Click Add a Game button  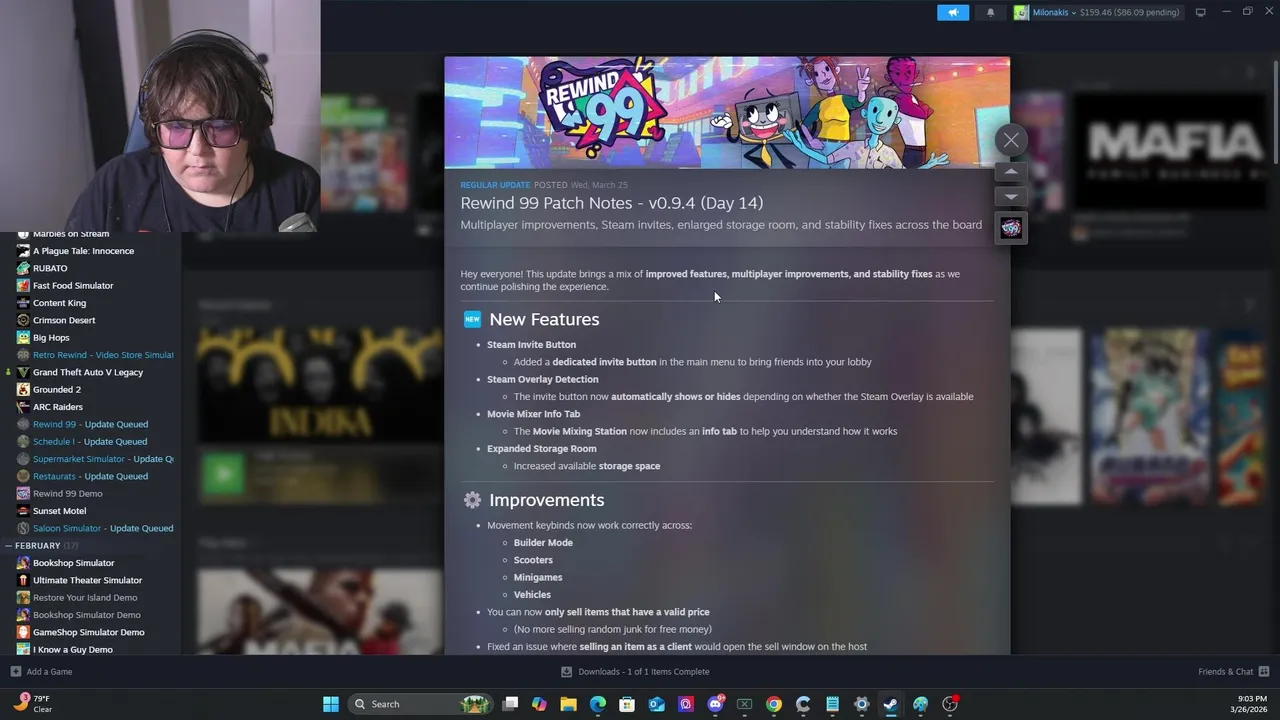[x=41, y=672]
